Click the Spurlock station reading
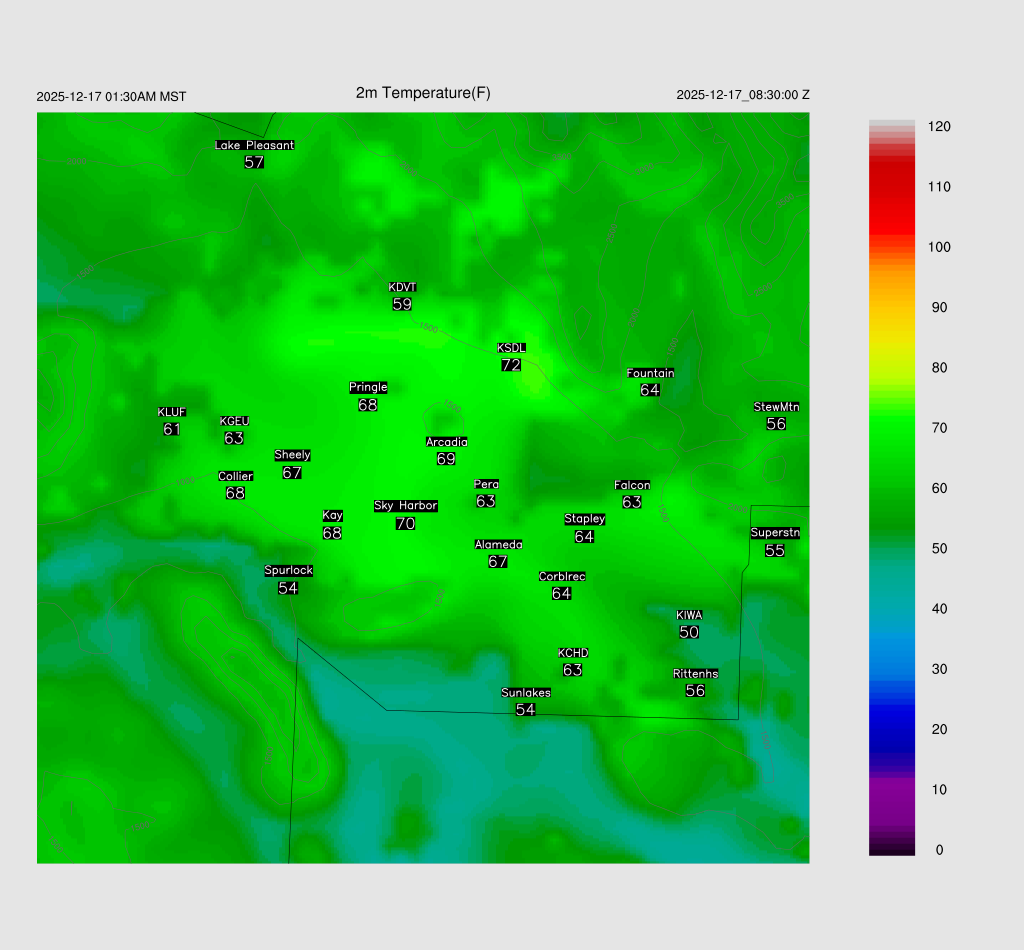The width and height of the screenshot is (1024, 950). [x=288, y=588]
